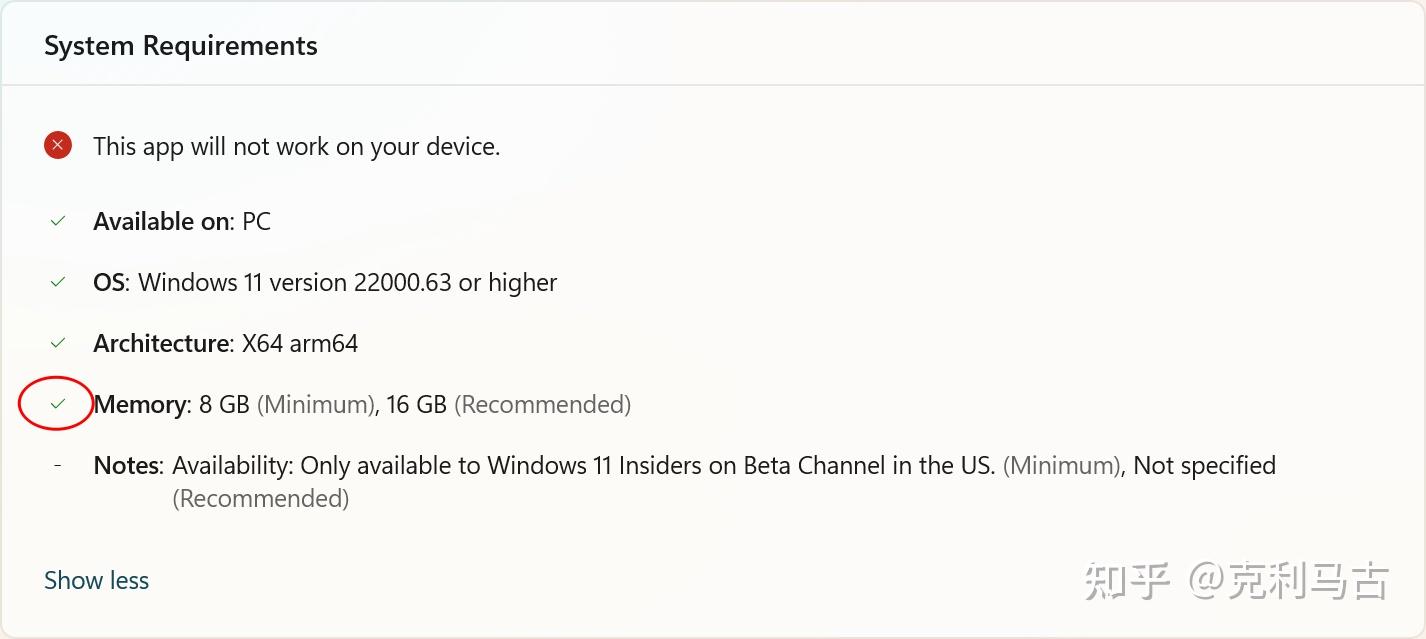Click the red error X icon
1426x639 pixels.
point(58,146)
